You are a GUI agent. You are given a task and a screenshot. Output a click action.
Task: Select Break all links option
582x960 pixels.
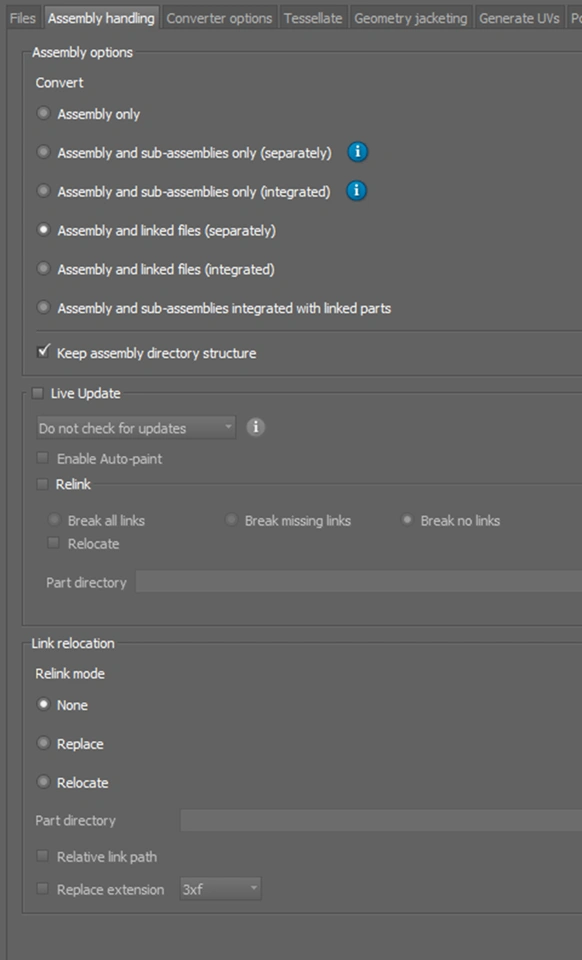pyautogui.click(x=54, y=520)
